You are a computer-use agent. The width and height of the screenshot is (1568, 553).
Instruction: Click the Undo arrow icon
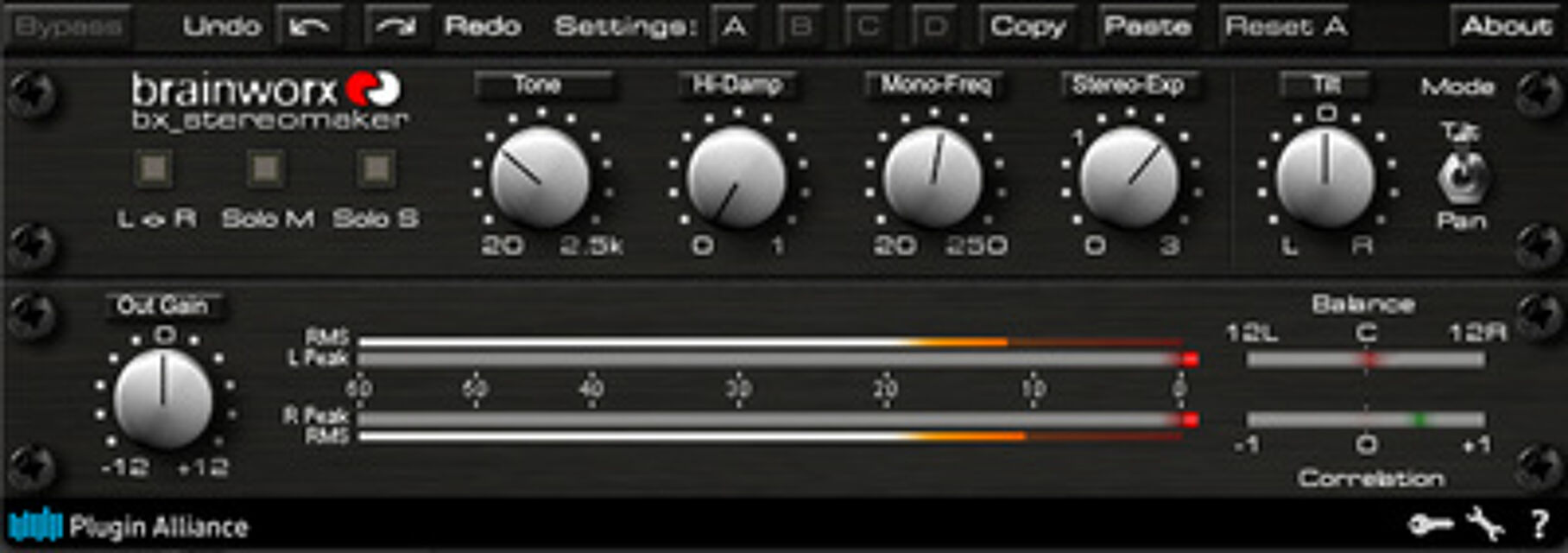(309, 27)
